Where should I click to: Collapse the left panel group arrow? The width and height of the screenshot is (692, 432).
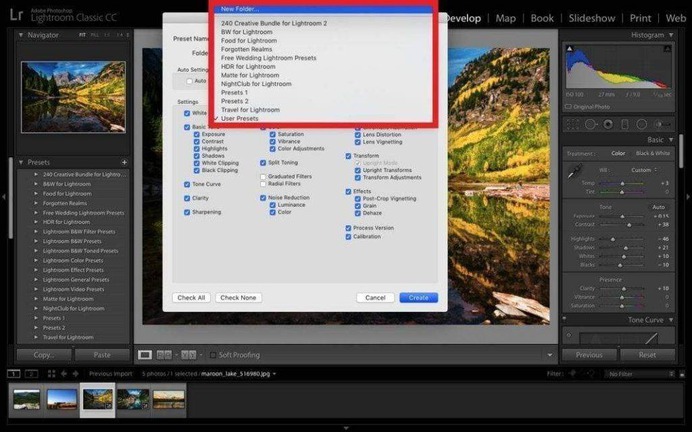4,197
